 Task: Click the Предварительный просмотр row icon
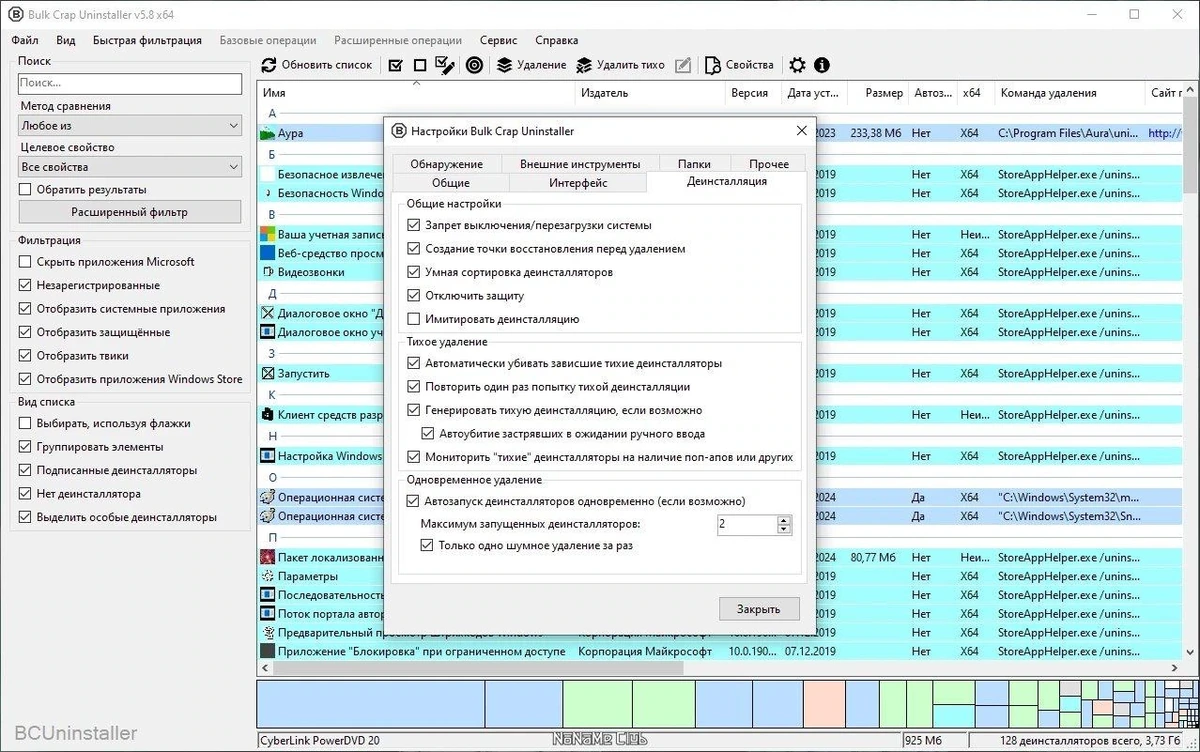[x=267, y=633]
